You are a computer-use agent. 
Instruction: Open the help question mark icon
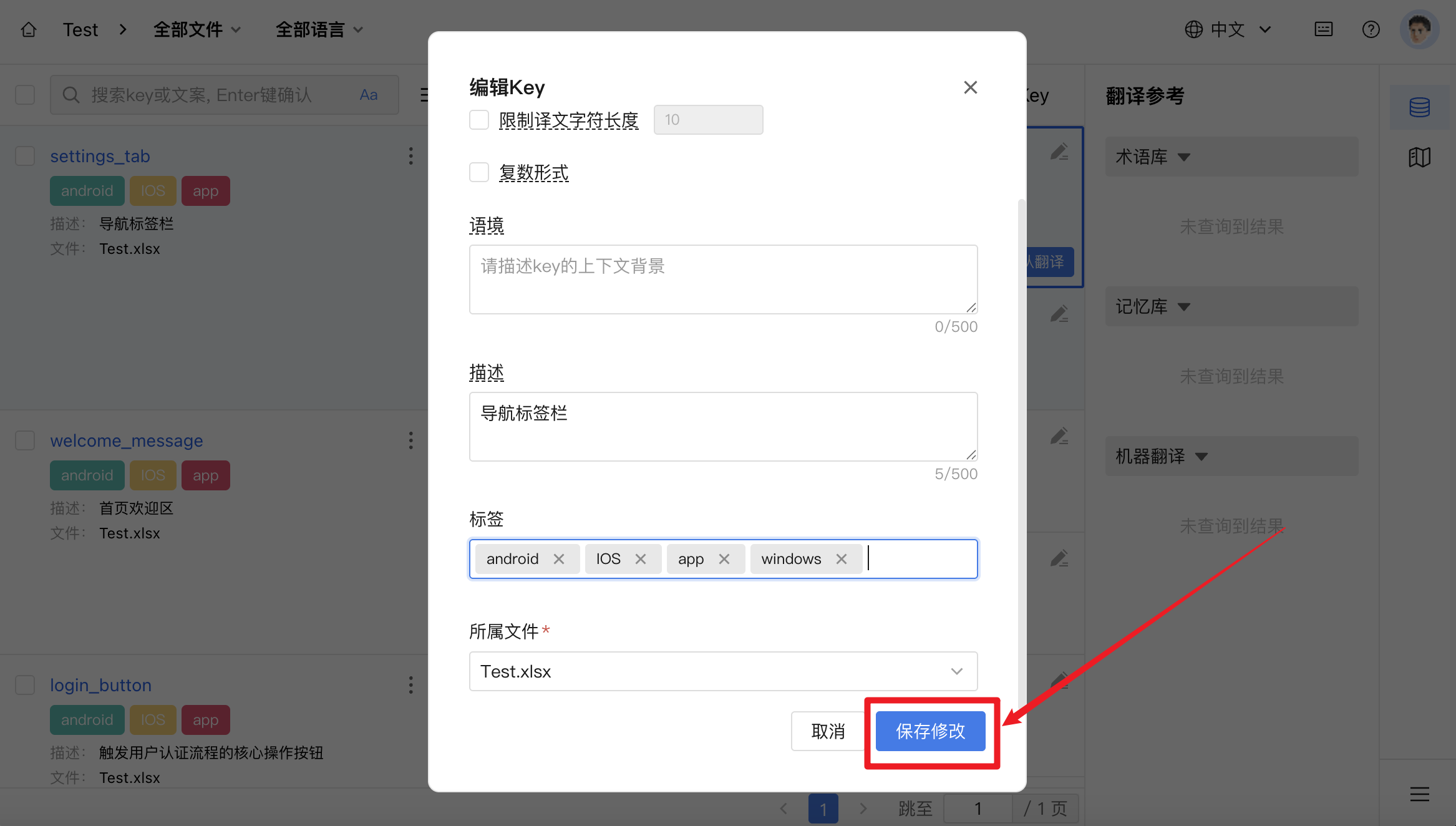pos(1371,29)
